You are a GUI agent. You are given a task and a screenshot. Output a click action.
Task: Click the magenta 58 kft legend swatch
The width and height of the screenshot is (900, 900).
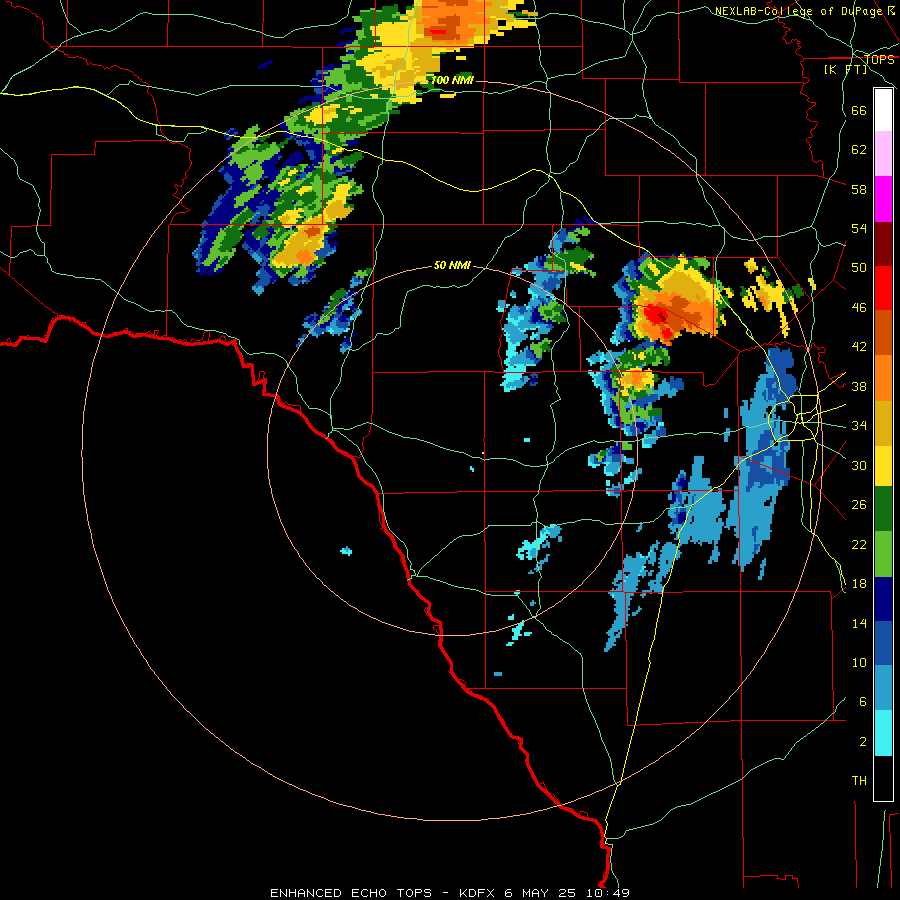coord(883,199)
